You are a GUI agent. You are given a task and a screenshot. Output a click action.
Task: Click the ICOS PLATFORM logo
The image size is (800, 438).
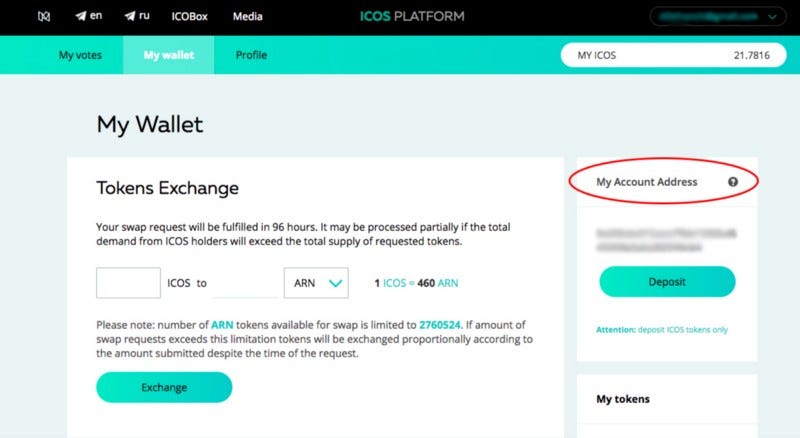point(412,16)
